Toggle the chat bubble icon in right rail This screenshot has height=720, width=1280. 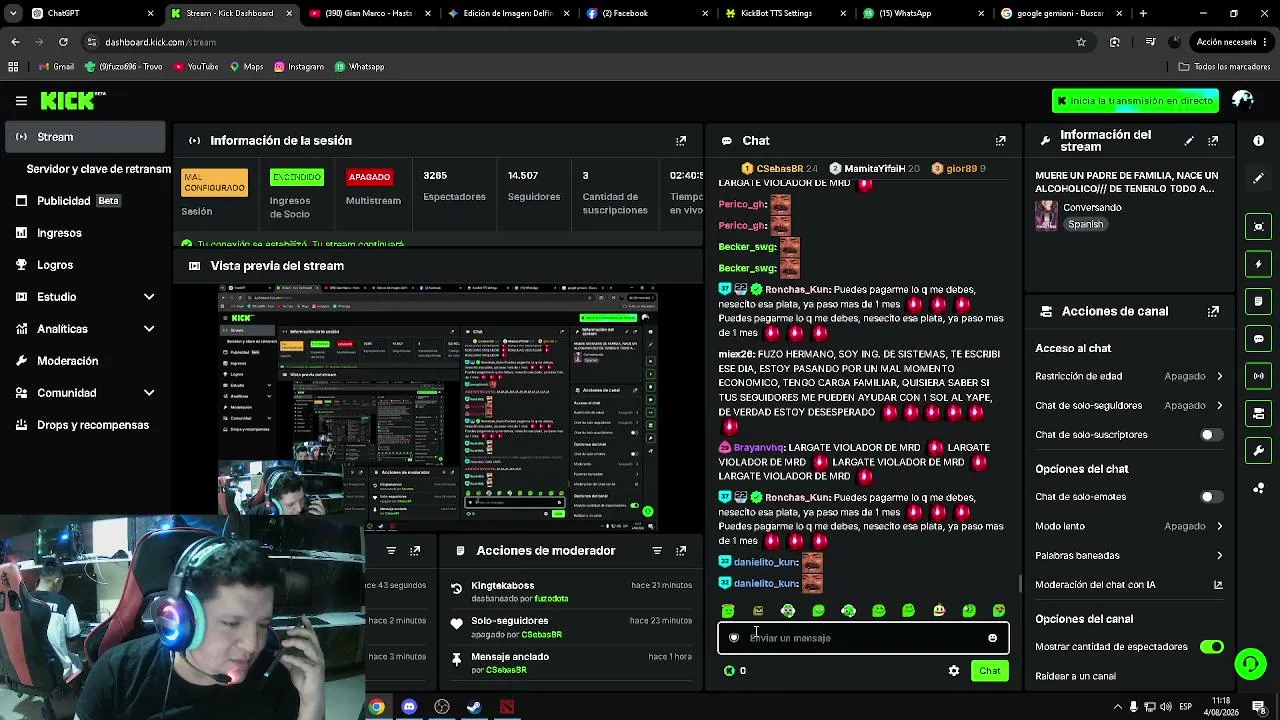pyautogui.click(x=1259, y=339)
